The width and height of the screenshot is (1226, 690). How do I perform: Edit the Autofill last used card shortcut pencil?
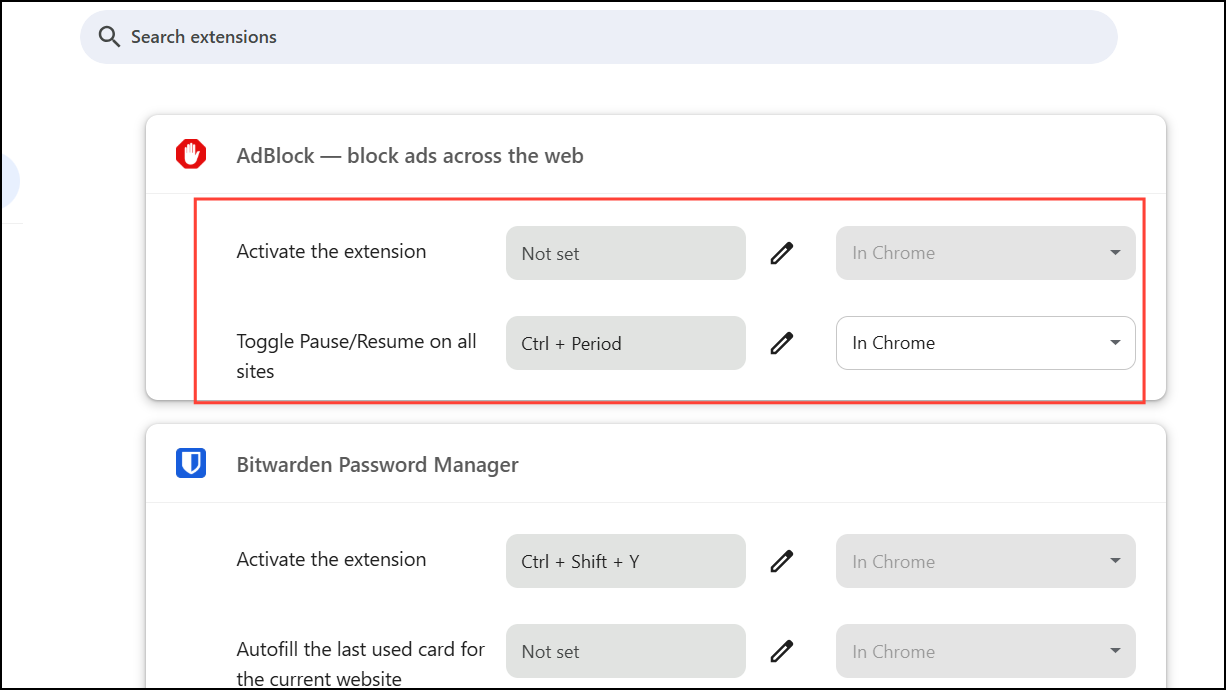(782, 651)
